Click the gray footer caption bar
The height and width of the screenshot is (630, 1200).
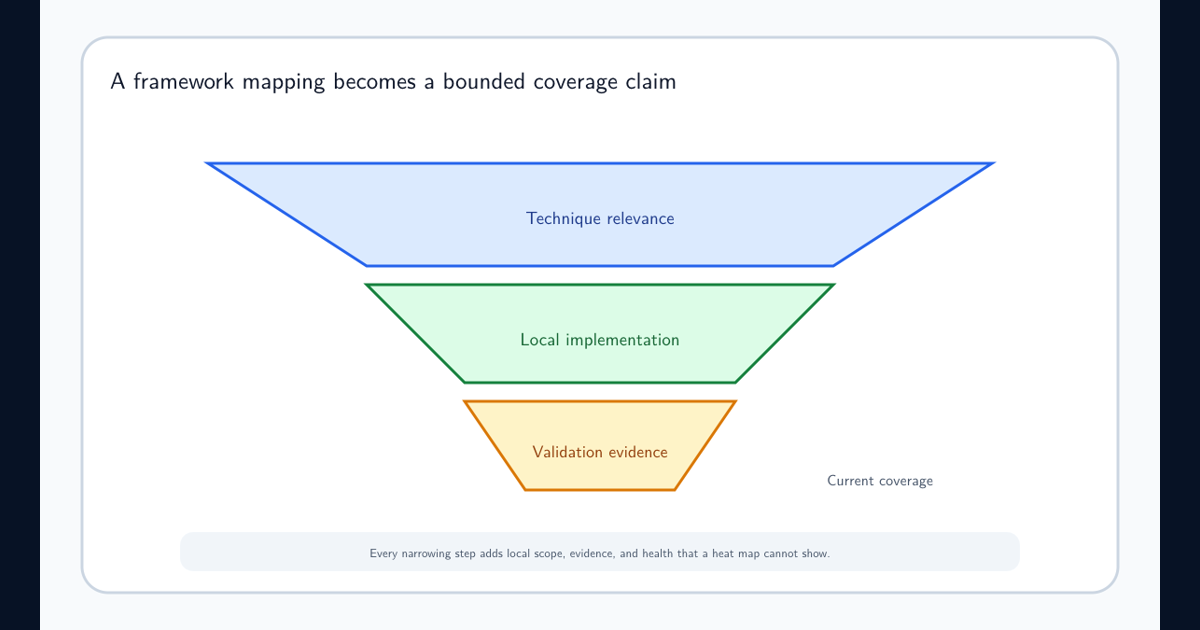[600, 552]
